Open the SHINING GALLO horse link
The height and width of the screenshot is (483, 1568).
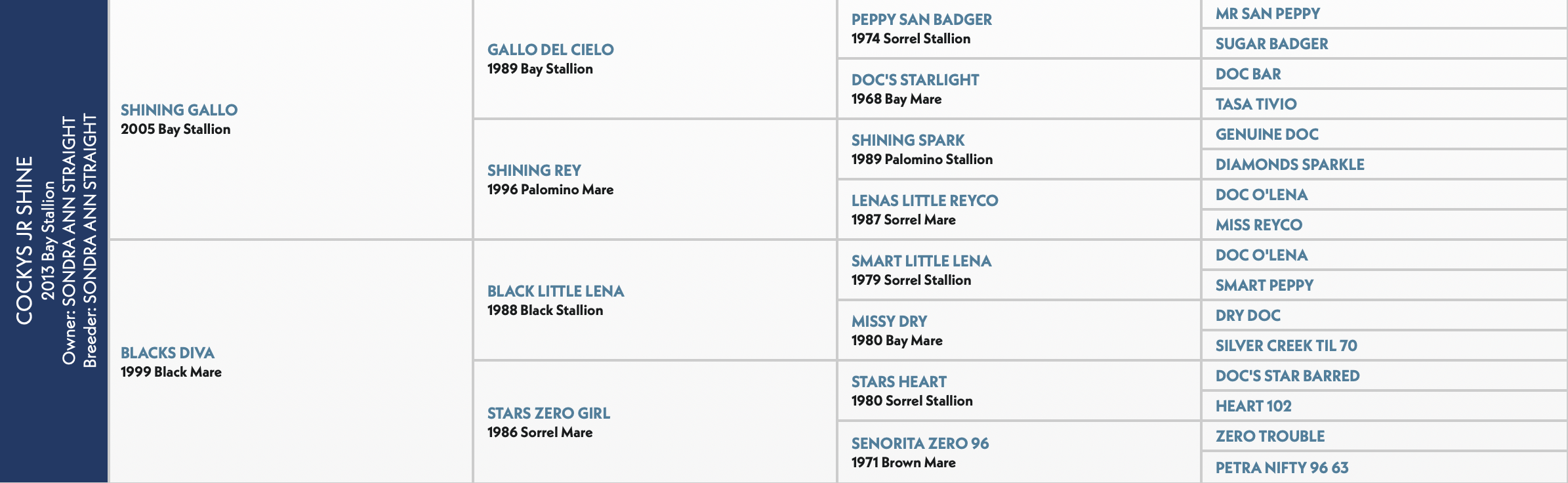[179, 110]
